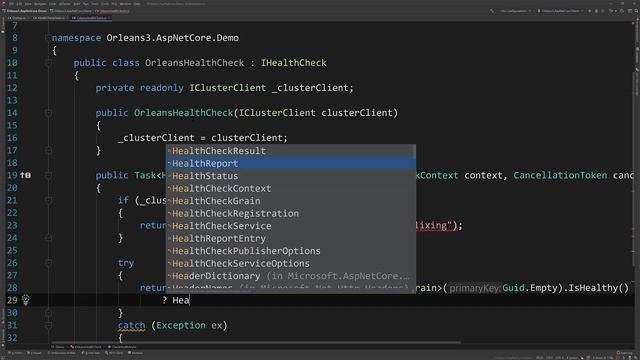
Task: Select HealthCheckResult from completion list
Action: [x=291, y=151]
